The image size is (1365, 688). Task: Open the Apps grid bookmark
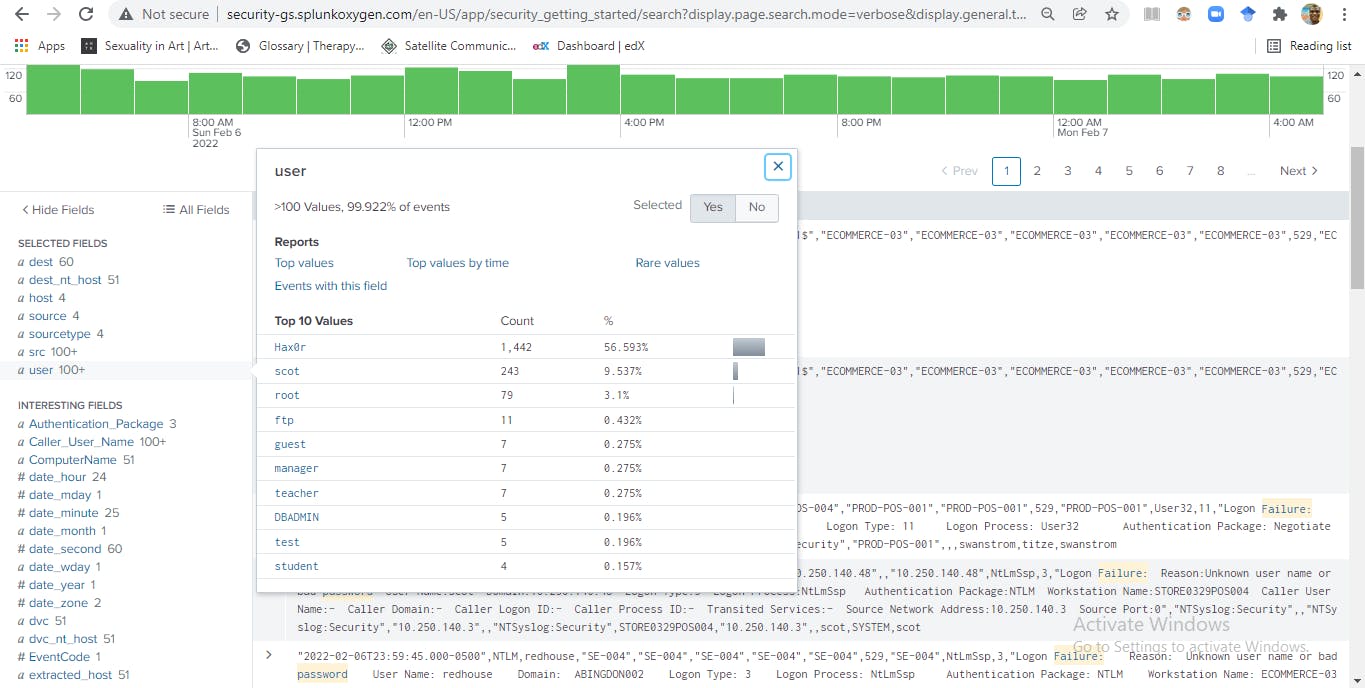click(x=40, y=46)
